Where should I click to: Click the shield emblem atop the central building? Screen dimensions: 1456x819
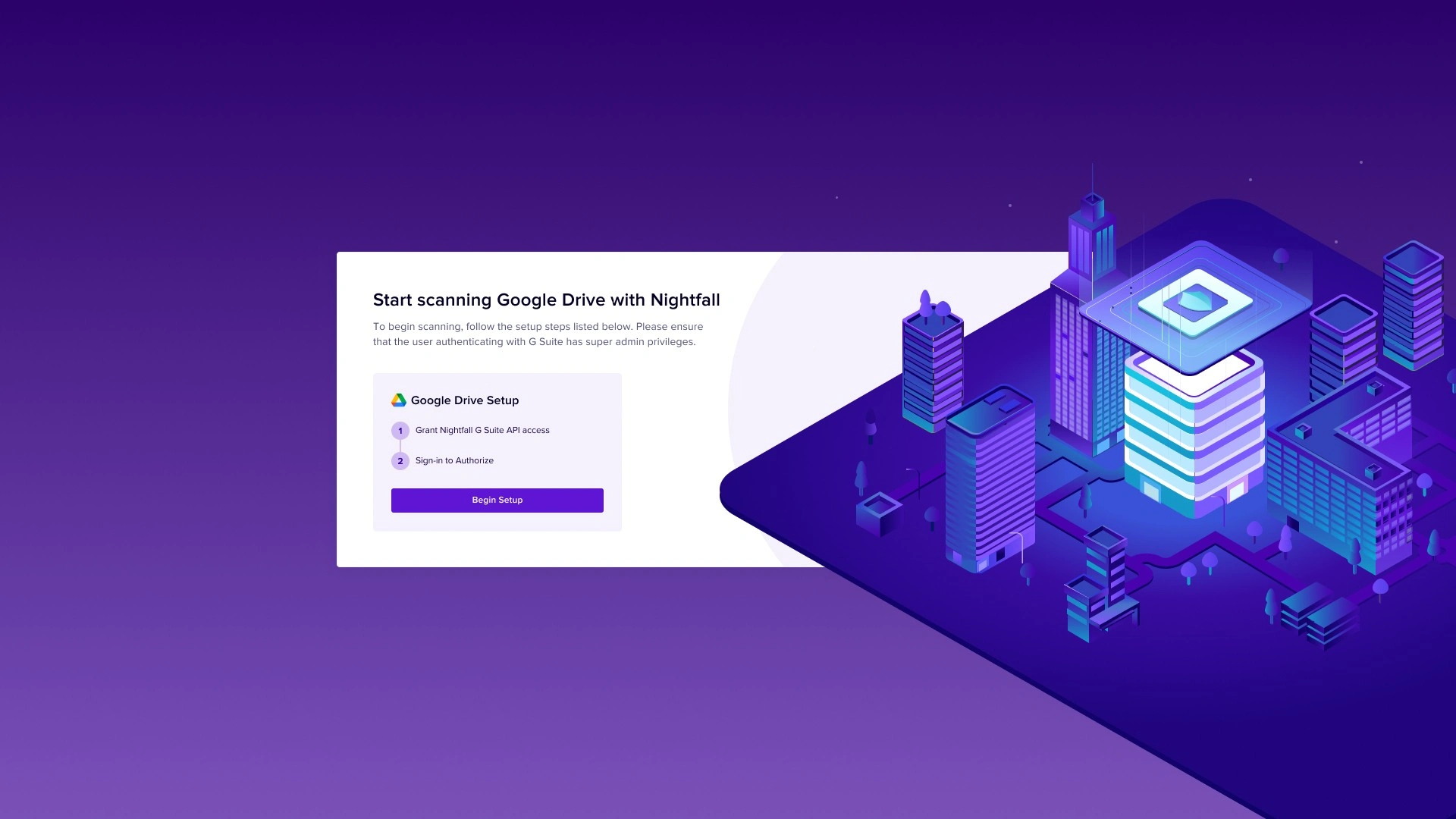point(1195,302)
